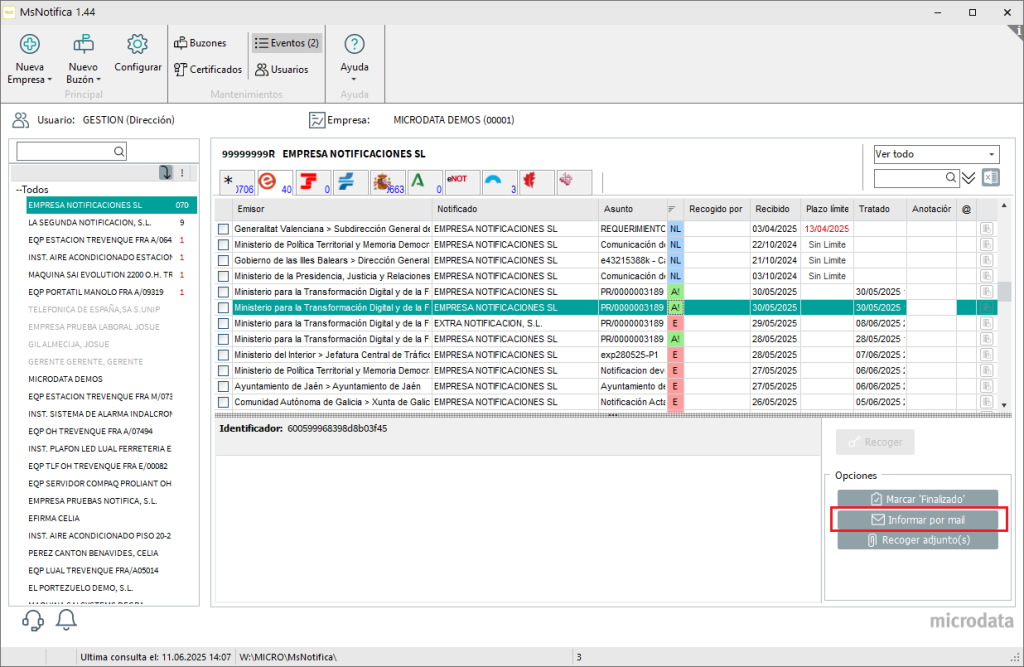Tick the checkbox for the Ministerio del Interior row
This screenshot has height=667, width=1024.
tap(223, 355)
